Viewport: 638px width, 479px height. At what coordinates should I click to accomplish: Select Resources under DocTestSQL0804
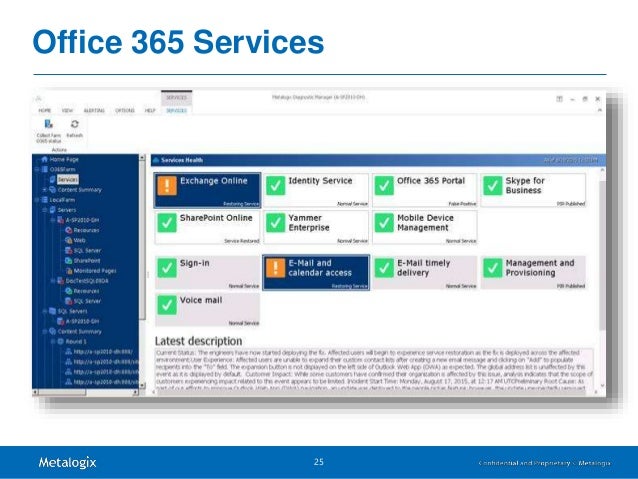coord(86,291)
